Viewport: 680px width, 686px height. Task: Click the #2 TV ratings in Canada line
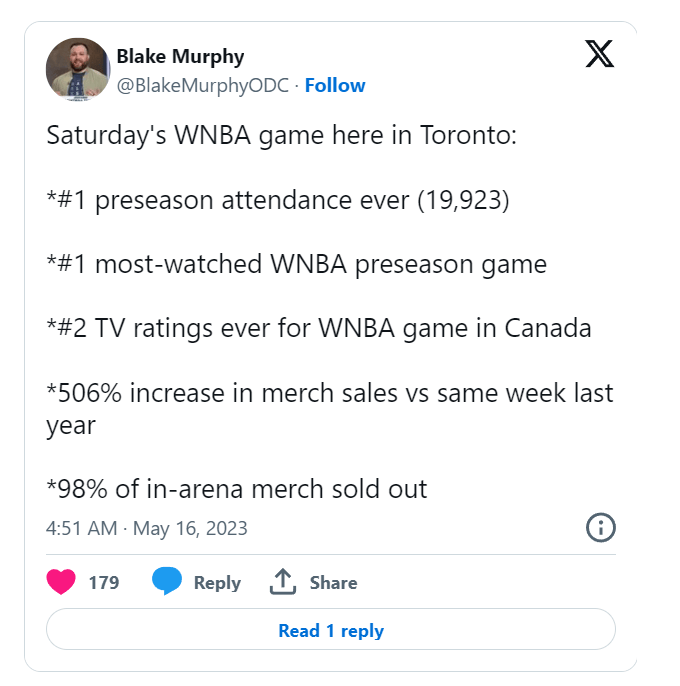pos(319,328)
